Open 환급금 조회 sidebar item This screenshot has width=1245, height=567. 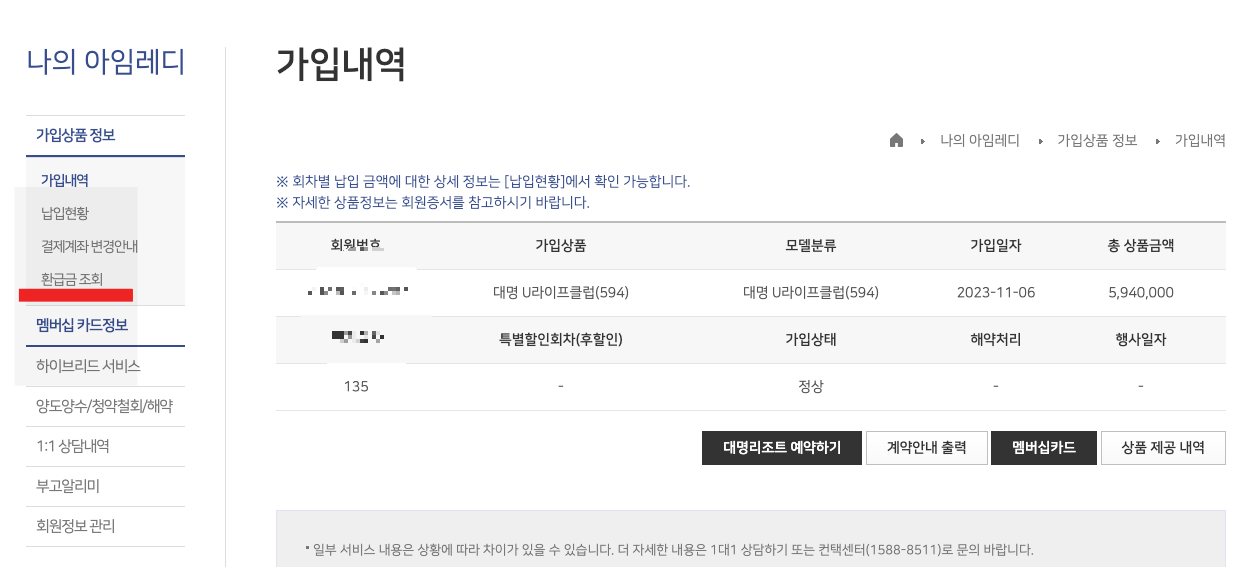pyautogui.click(x=72, y=279)
